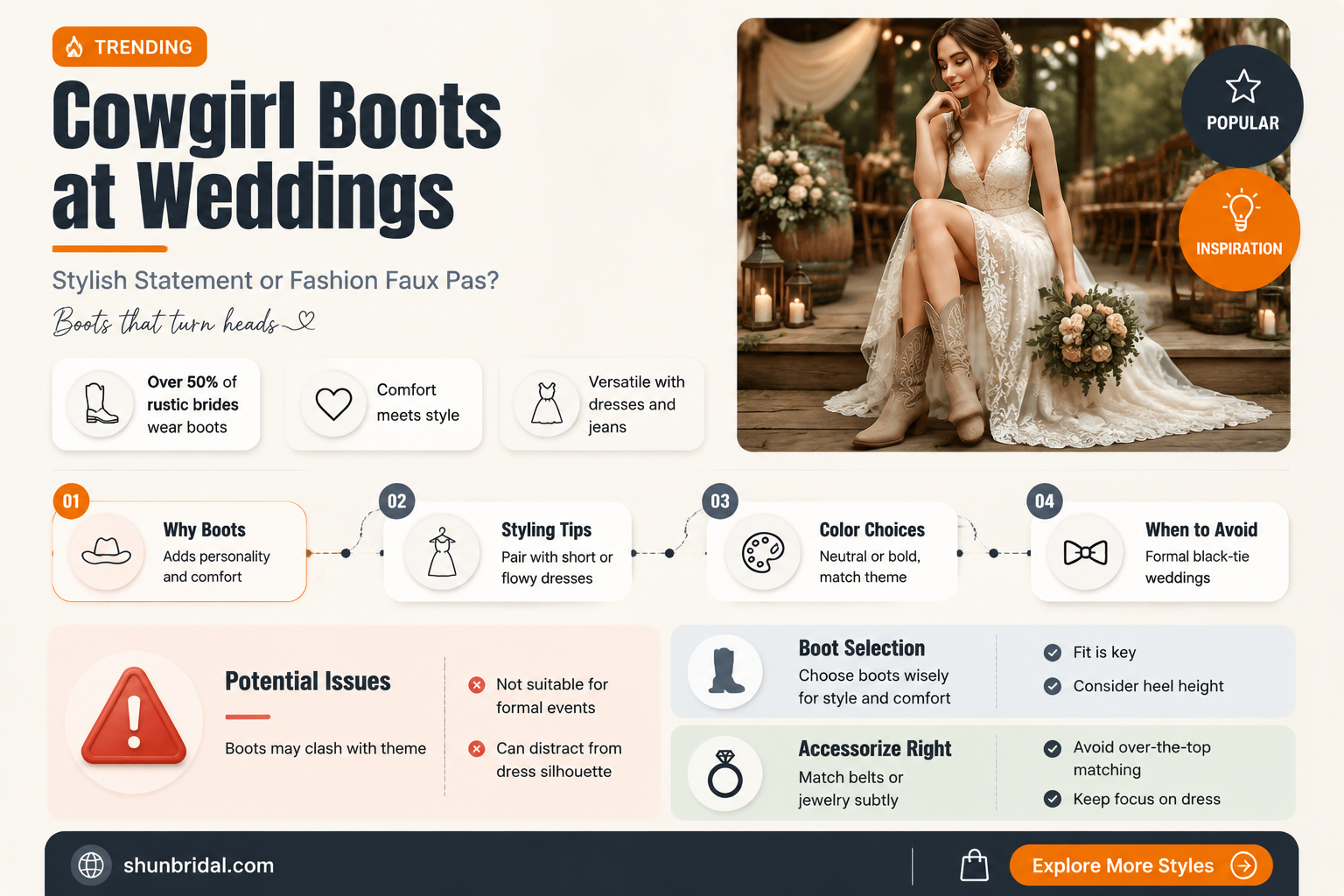Open the Explore More Styles button
The image size is (1344, 896).
click(1141, 865)
